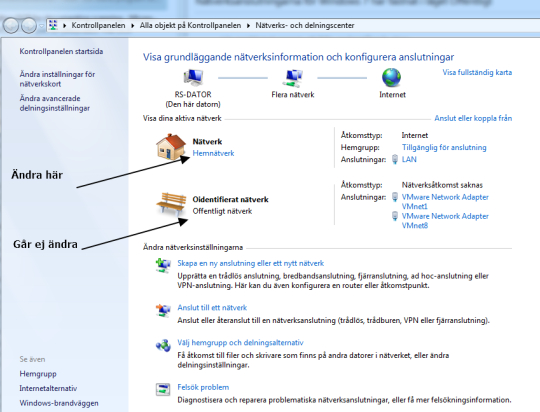
Task: Click the LAN connection plug icon
Action: point(395,160)
